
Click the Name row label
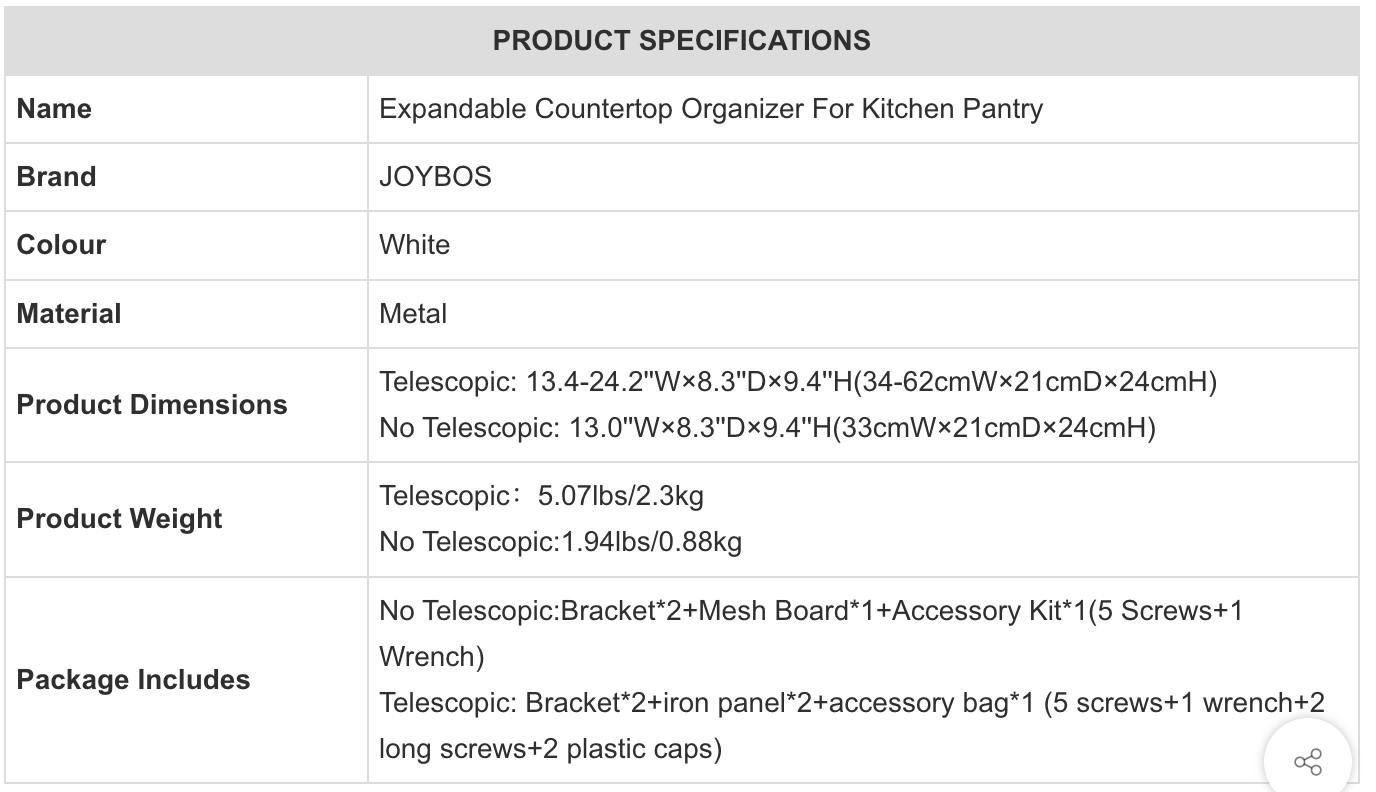(x=54, y=109)
